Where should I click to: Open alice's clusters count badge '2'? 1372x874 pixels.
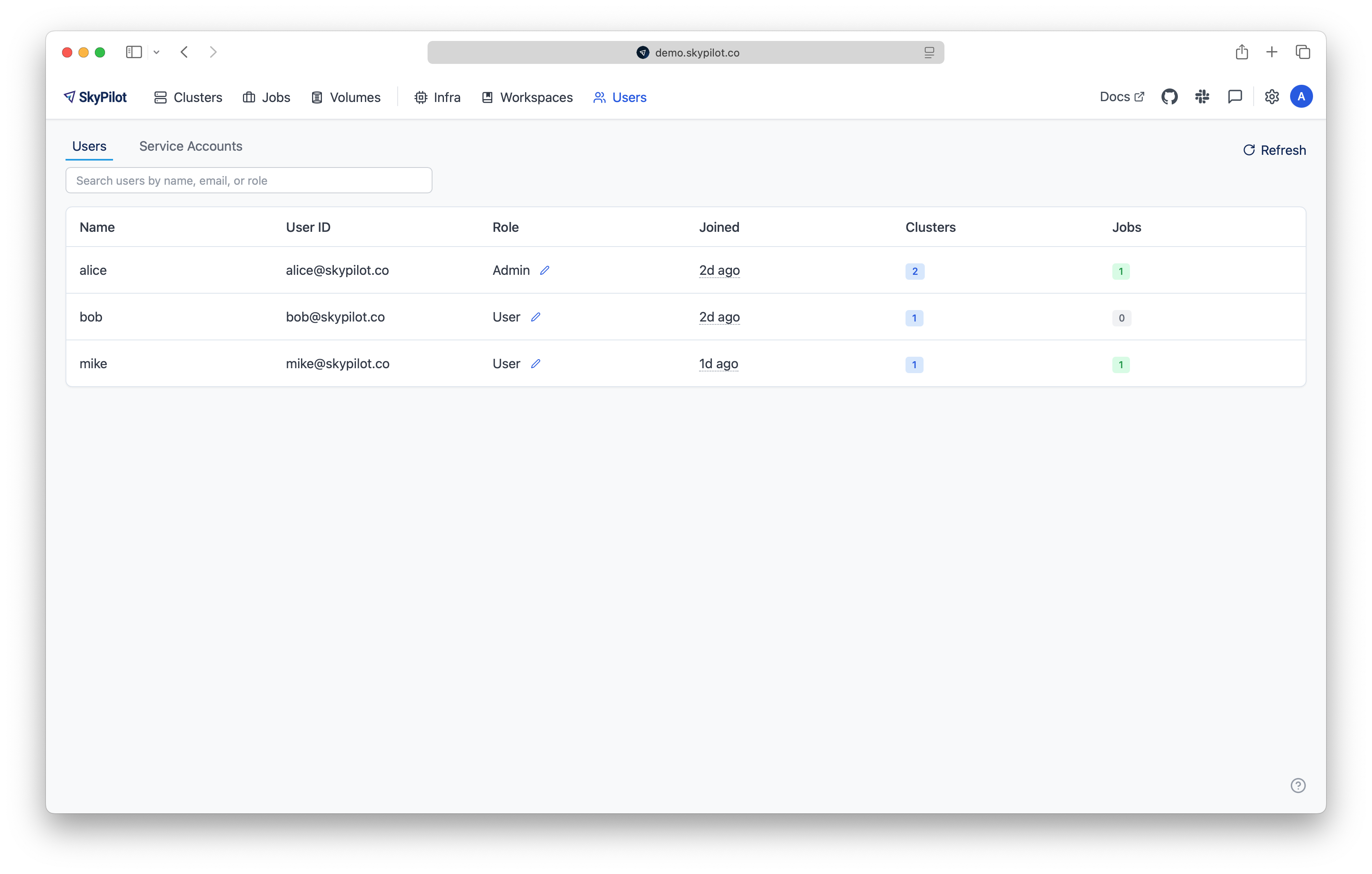click(915, 271)
